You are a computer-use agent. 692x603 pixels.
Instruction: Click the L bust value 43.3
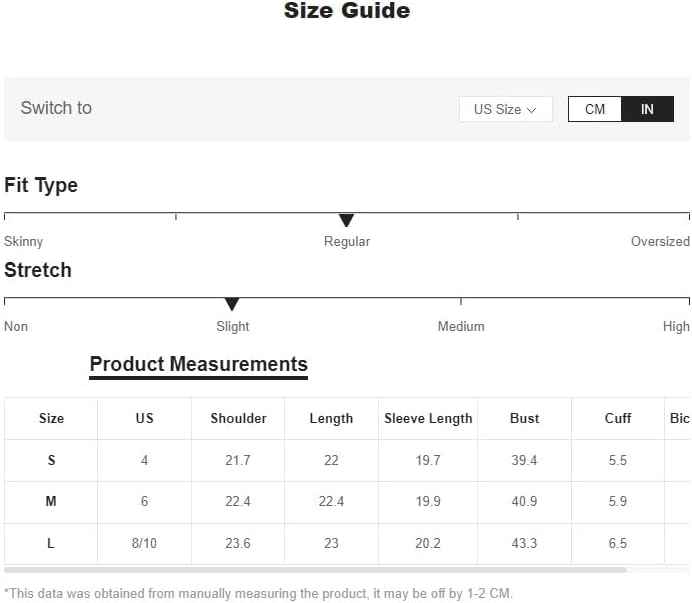click(x=524, y=543)
